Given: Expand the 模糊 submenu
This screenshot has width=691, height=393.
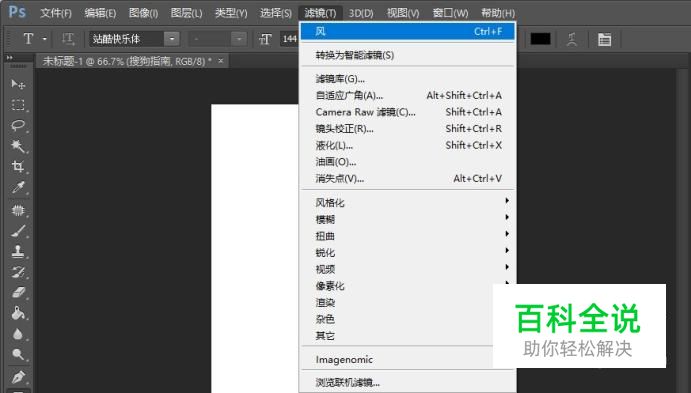Looking at the screenshot, I should click(408, 219).
